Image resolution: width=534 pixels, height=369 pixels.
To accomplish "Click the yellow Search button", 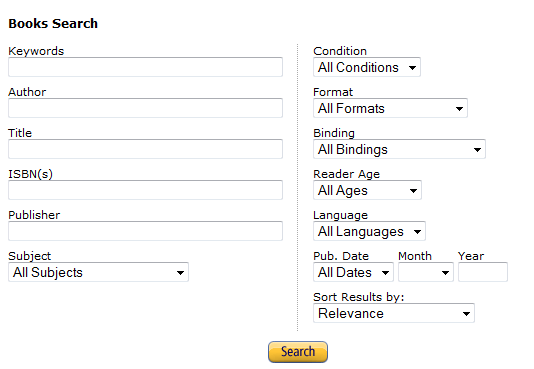I will 298,352.
